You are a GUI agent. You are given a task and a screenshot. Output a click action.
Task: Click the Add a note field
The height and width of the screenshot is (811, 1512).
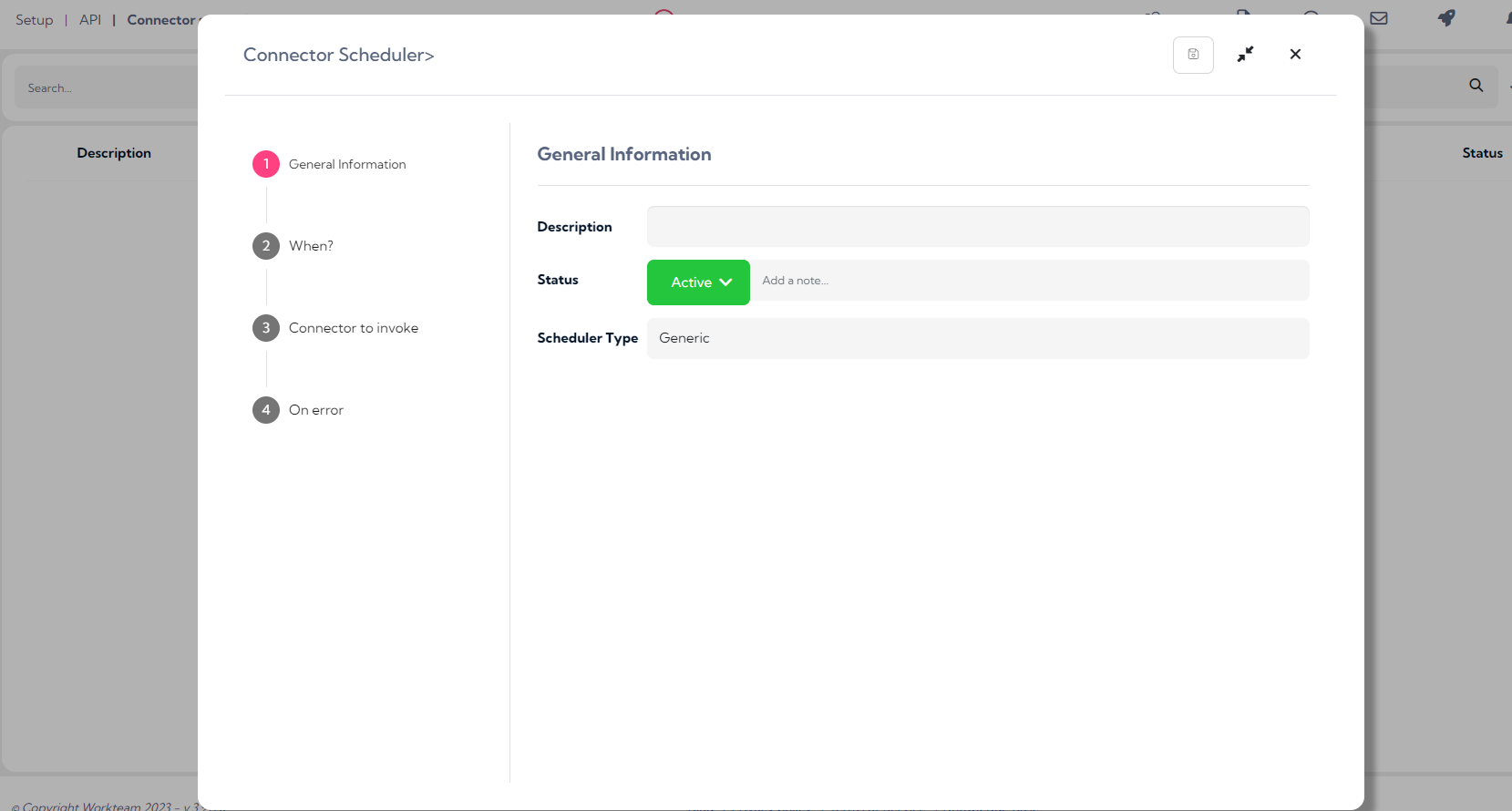click(x=1029, y=281)
